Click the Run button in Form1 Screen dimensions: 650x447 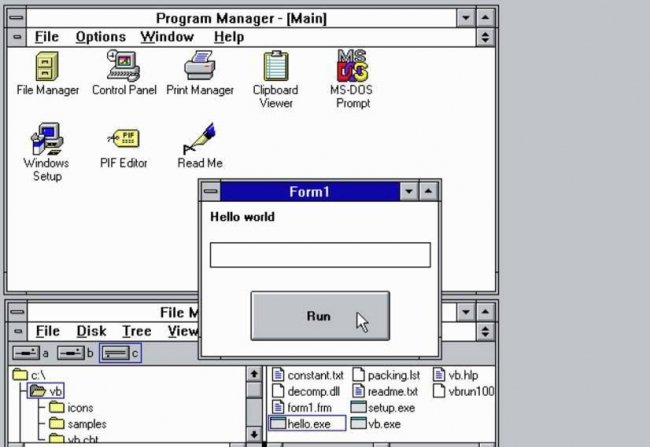tap(320, 316)
